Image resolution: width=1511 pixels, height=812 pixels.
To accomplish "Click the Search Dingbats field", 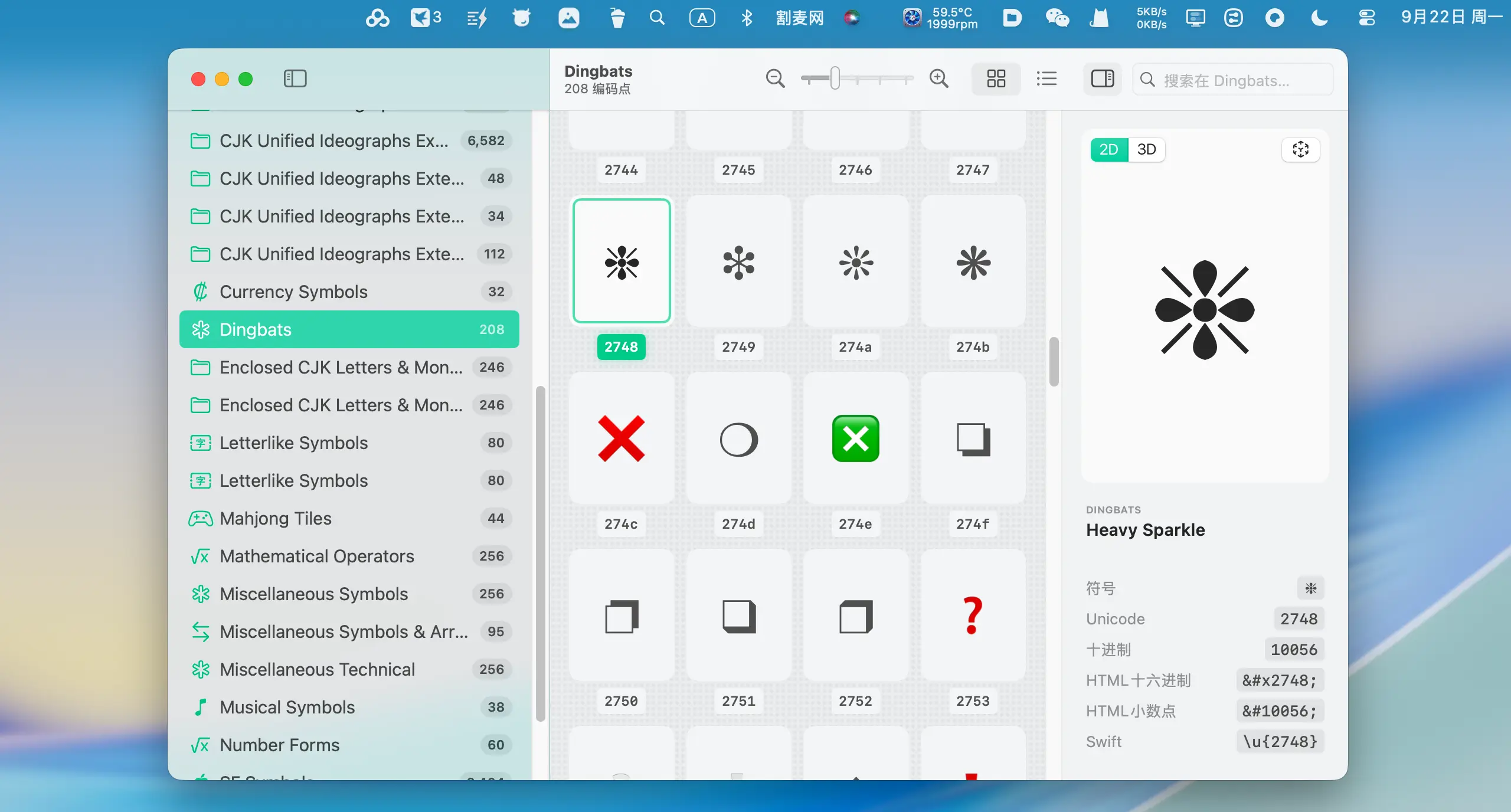I will [1234, 80].
